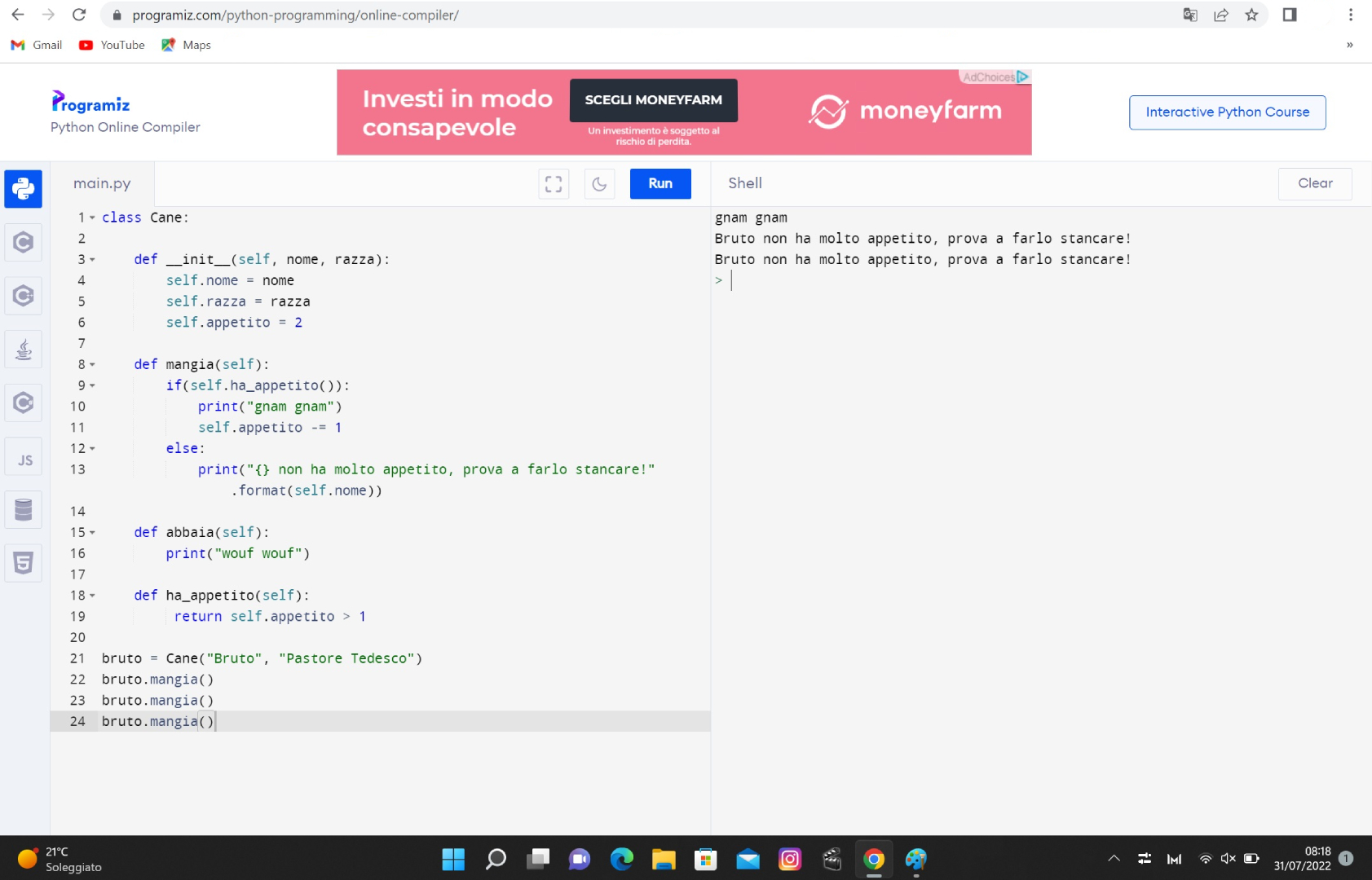Select the Python compiler in sidebar
Viewport: 1372px width, 880px height.
(23, 189)
